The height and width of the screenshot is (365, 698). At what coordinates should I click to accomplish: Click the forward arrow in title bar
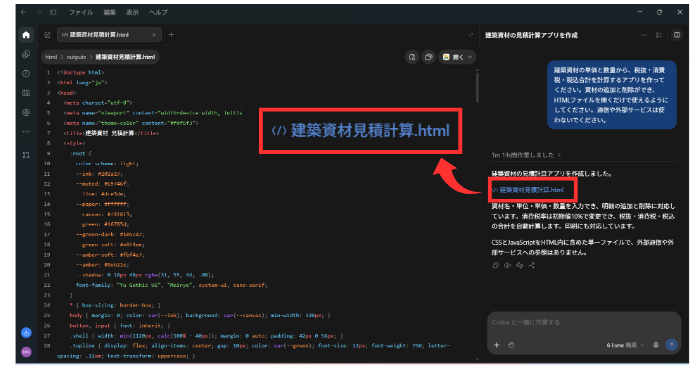[38, 12]
